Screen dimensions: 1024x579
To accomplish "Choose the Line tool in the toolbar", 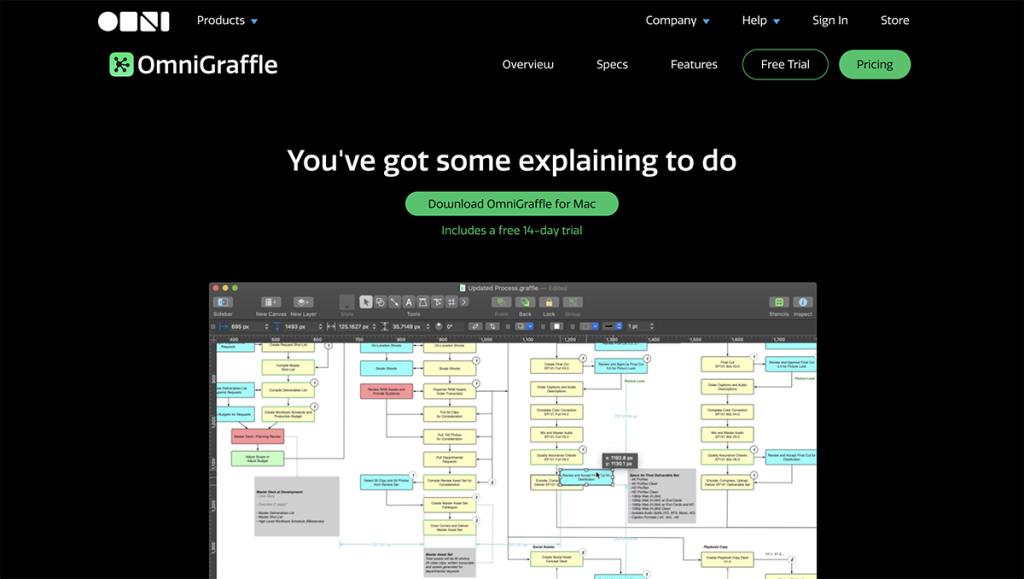I will point(393,301).
